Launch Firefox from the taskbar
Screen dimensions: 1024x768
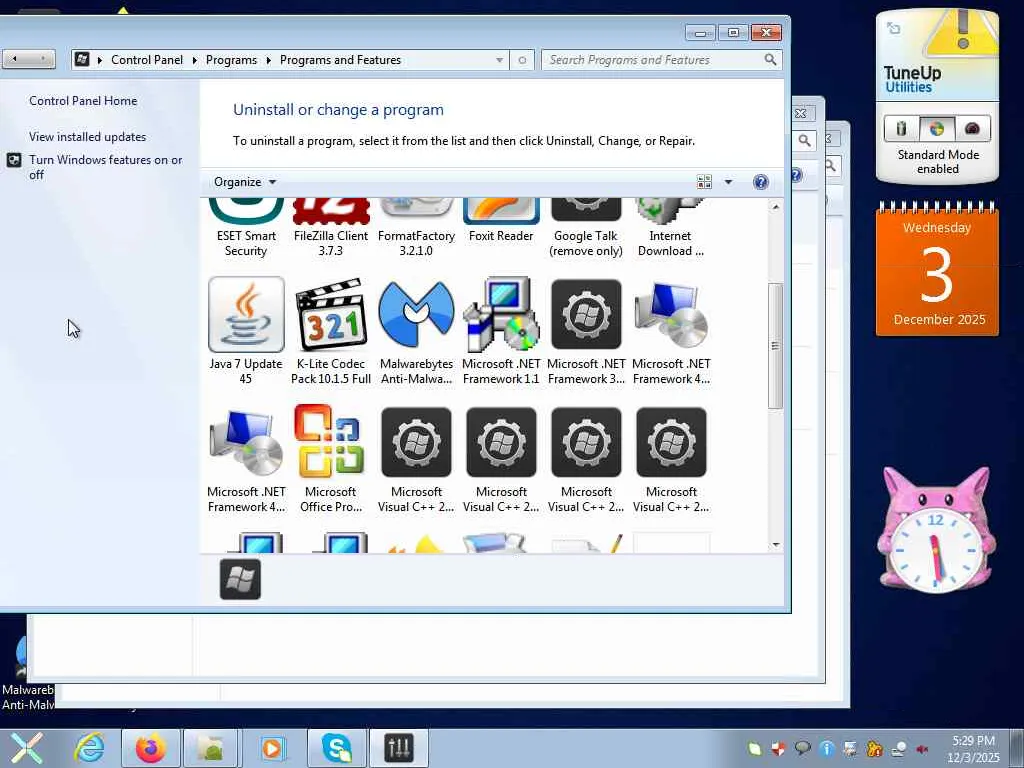tap(151, 748)
